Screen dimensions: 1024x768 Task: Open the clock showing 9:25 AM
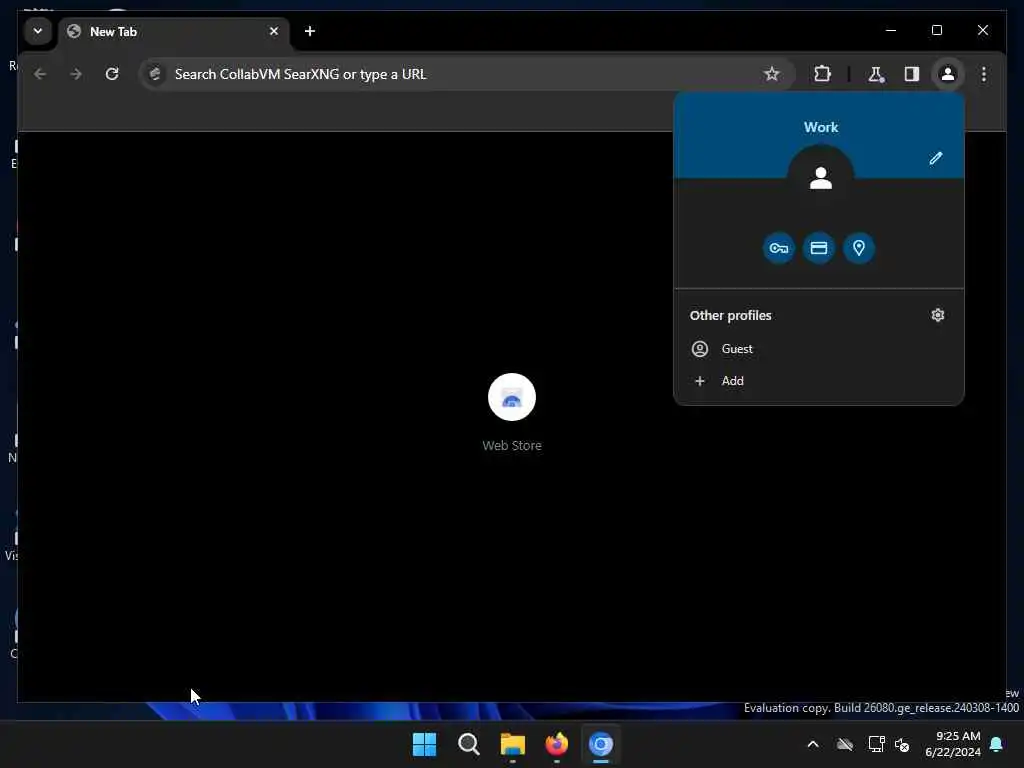(x=953, y=744)
